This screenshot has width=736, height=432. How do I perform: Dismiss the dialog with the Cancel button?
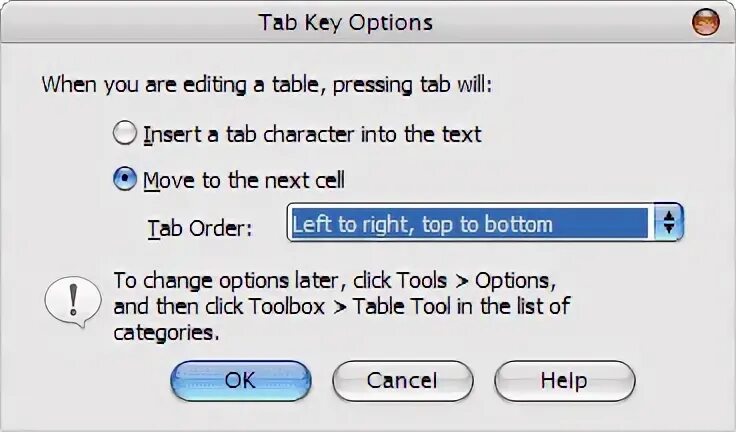402,381
